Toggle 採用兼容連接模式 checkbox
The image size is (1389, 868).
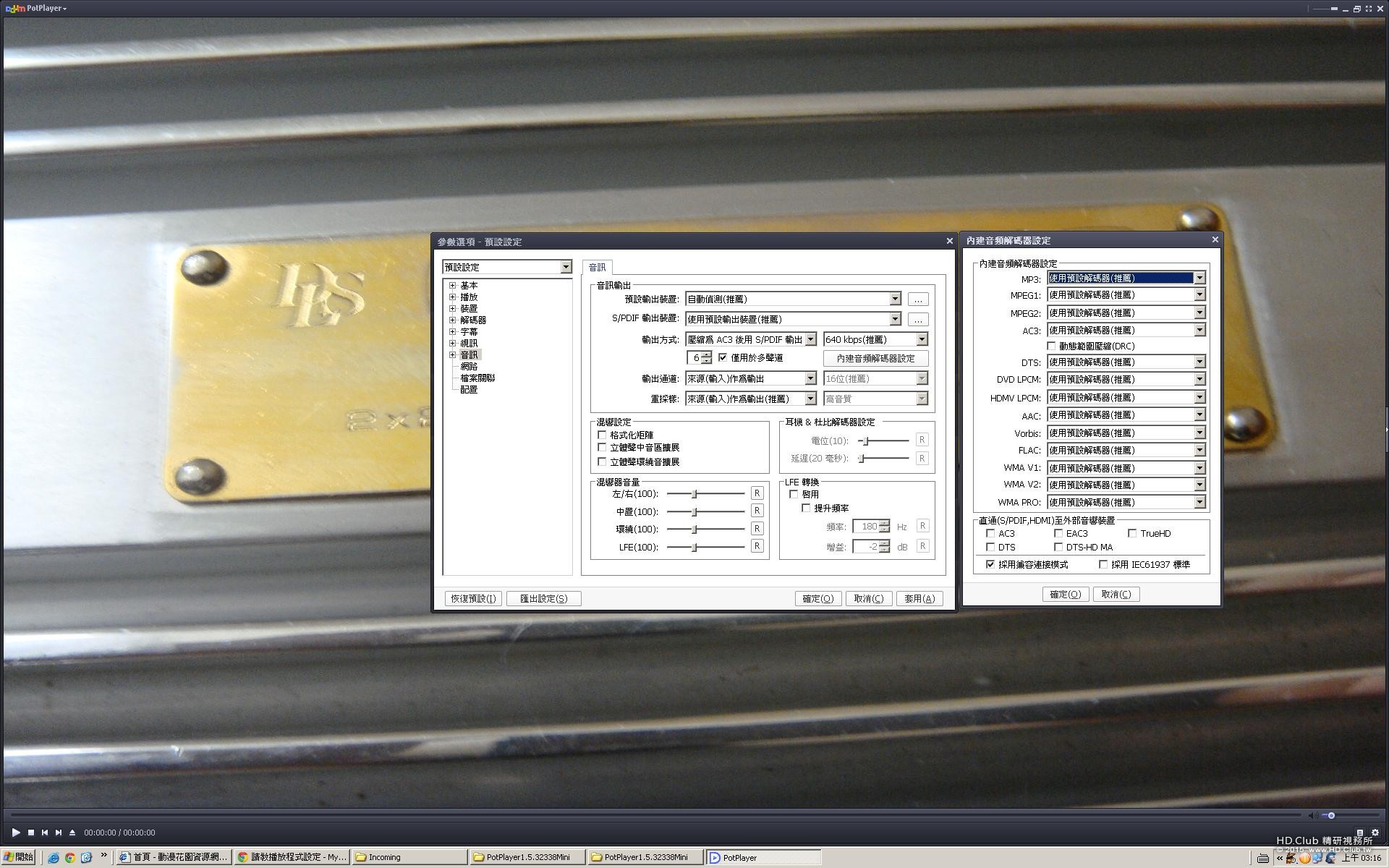(x=990, y=564)
